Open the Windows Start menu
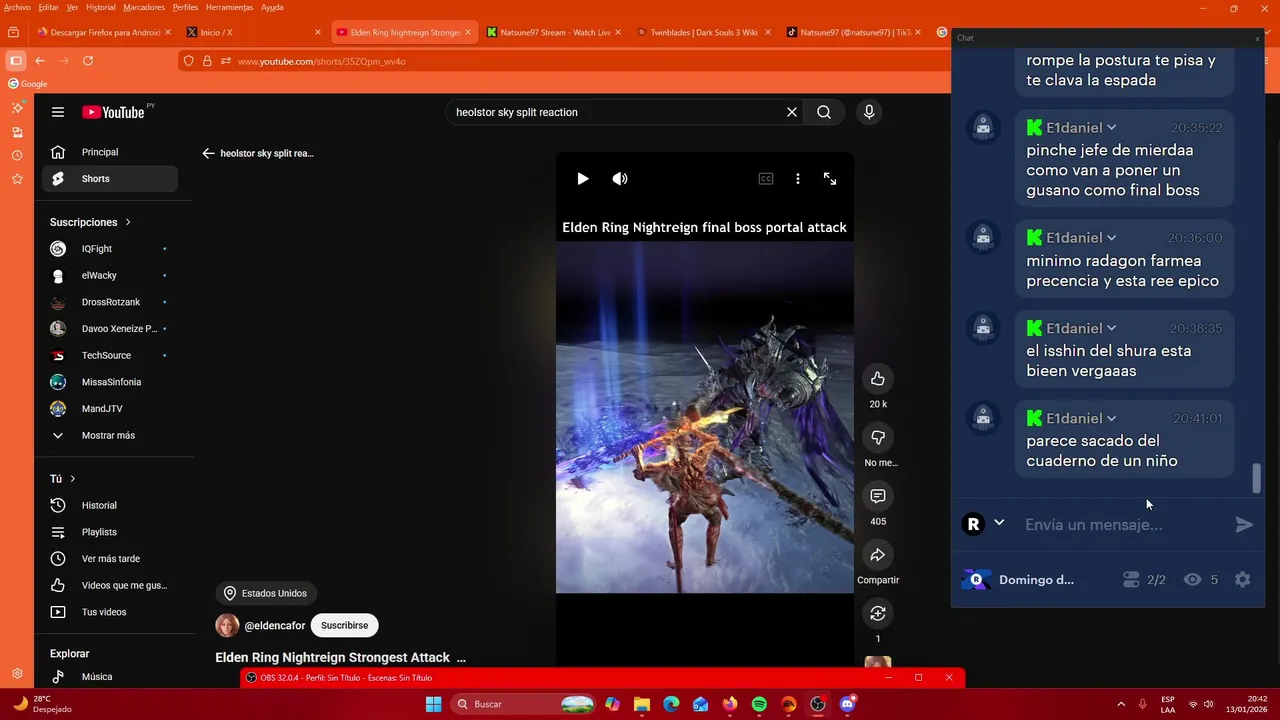This screenshot has width=1280, height=720. click(x=433, y=704)
